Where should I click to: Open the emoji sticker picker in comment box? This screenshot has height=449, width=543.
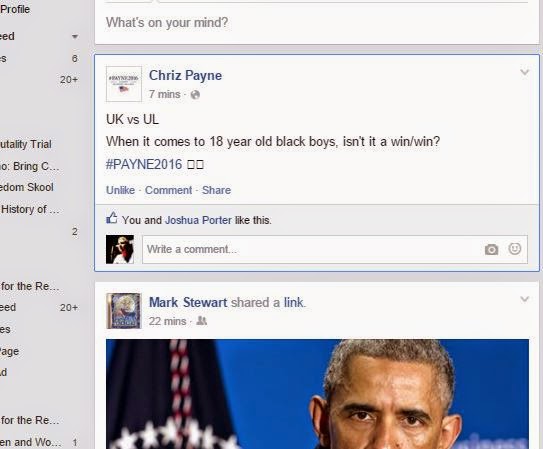click(x=515, y=249)
